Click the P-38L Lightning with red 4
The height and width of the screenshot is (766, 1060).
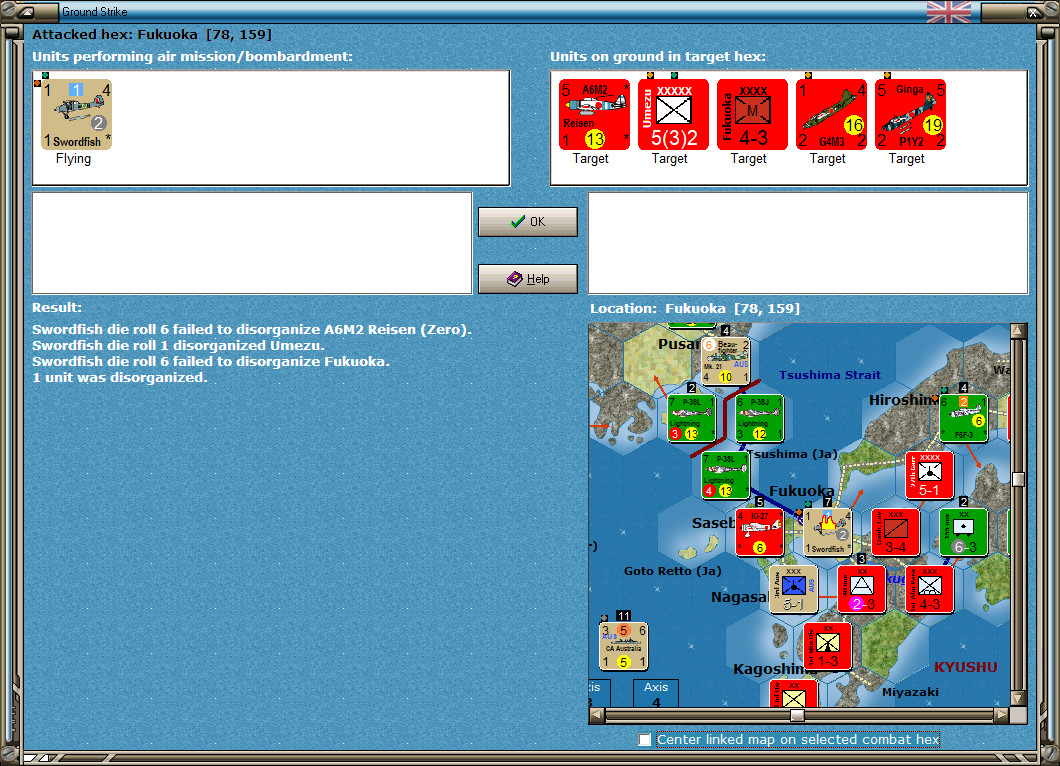point(725,475)
